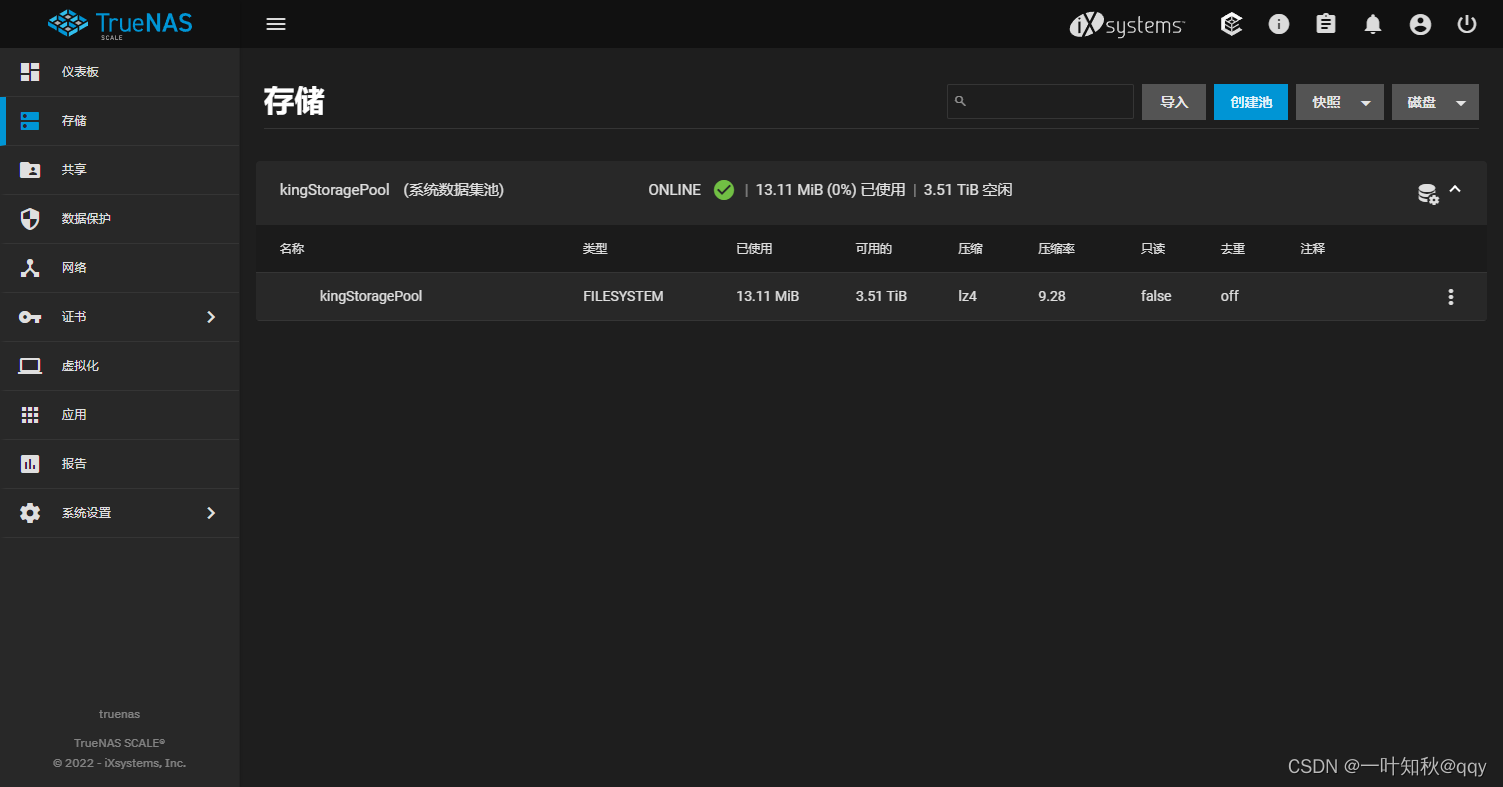Open 报告 in the sidebar
This screenshot has width=1503, height=787.
[x=120, y=464]
